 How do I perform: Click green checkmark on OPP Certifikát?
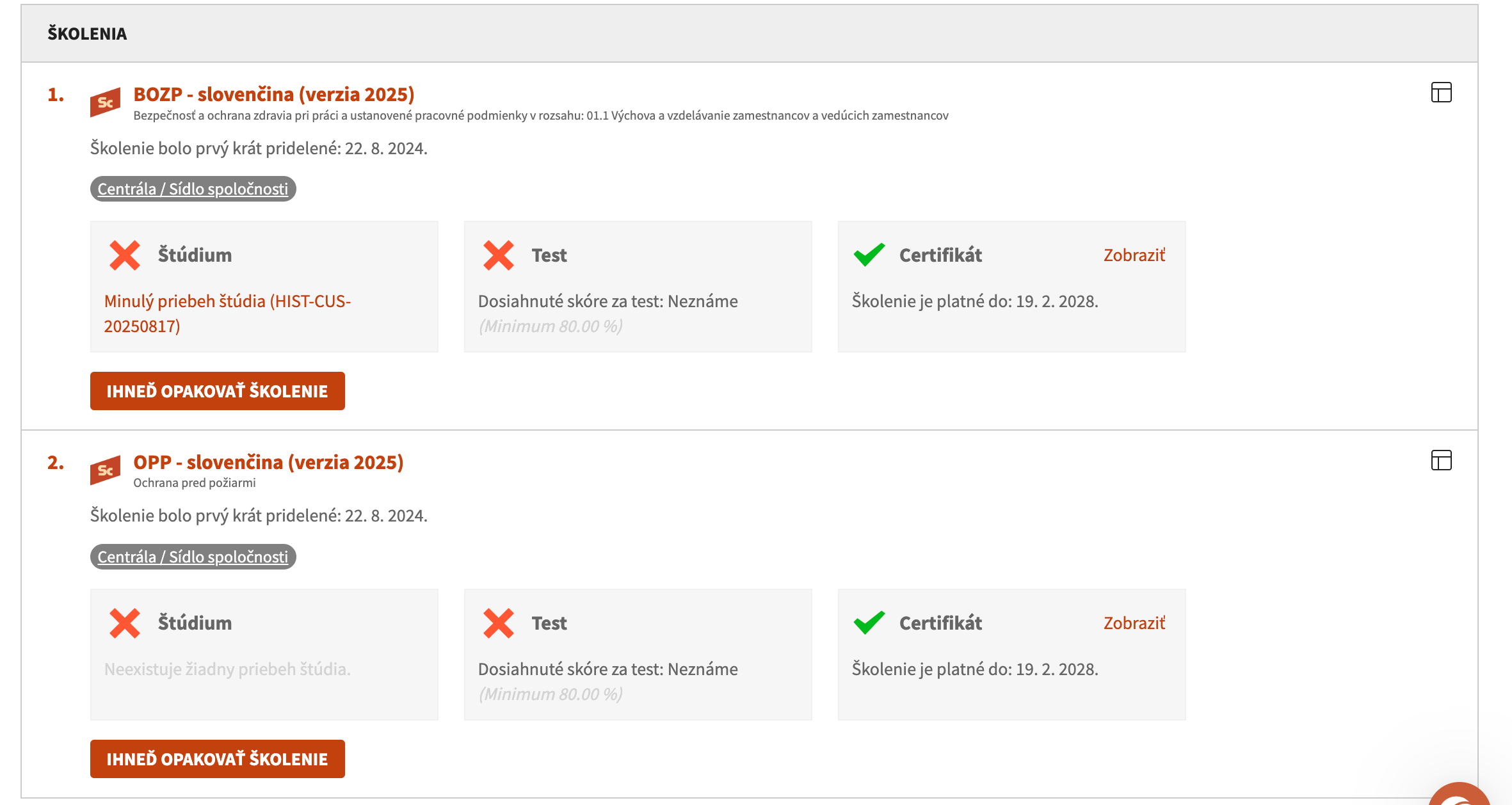[x=869, y=623]
